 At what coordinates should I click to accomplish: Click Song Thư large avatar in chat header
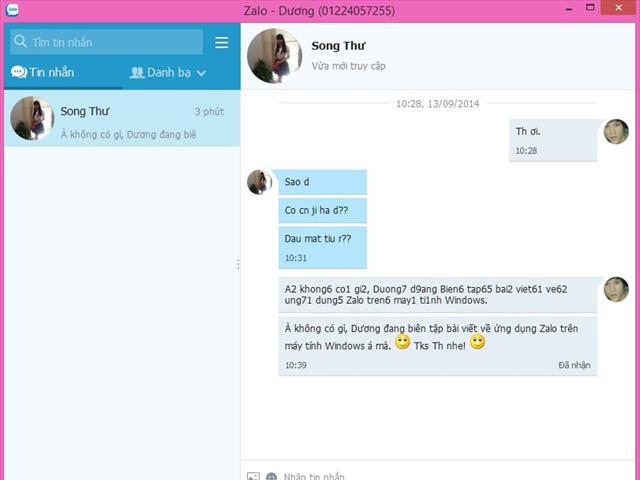click(275, 56)
